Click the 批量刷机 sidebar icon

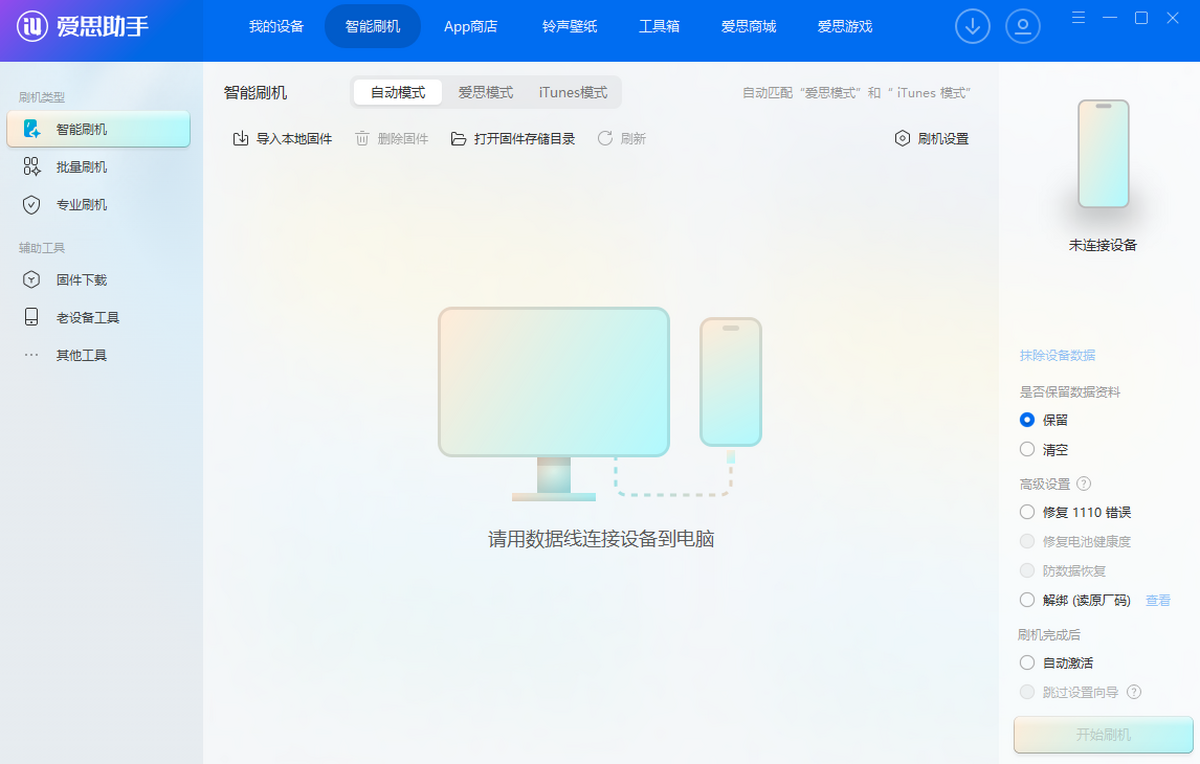coord(32,167)
